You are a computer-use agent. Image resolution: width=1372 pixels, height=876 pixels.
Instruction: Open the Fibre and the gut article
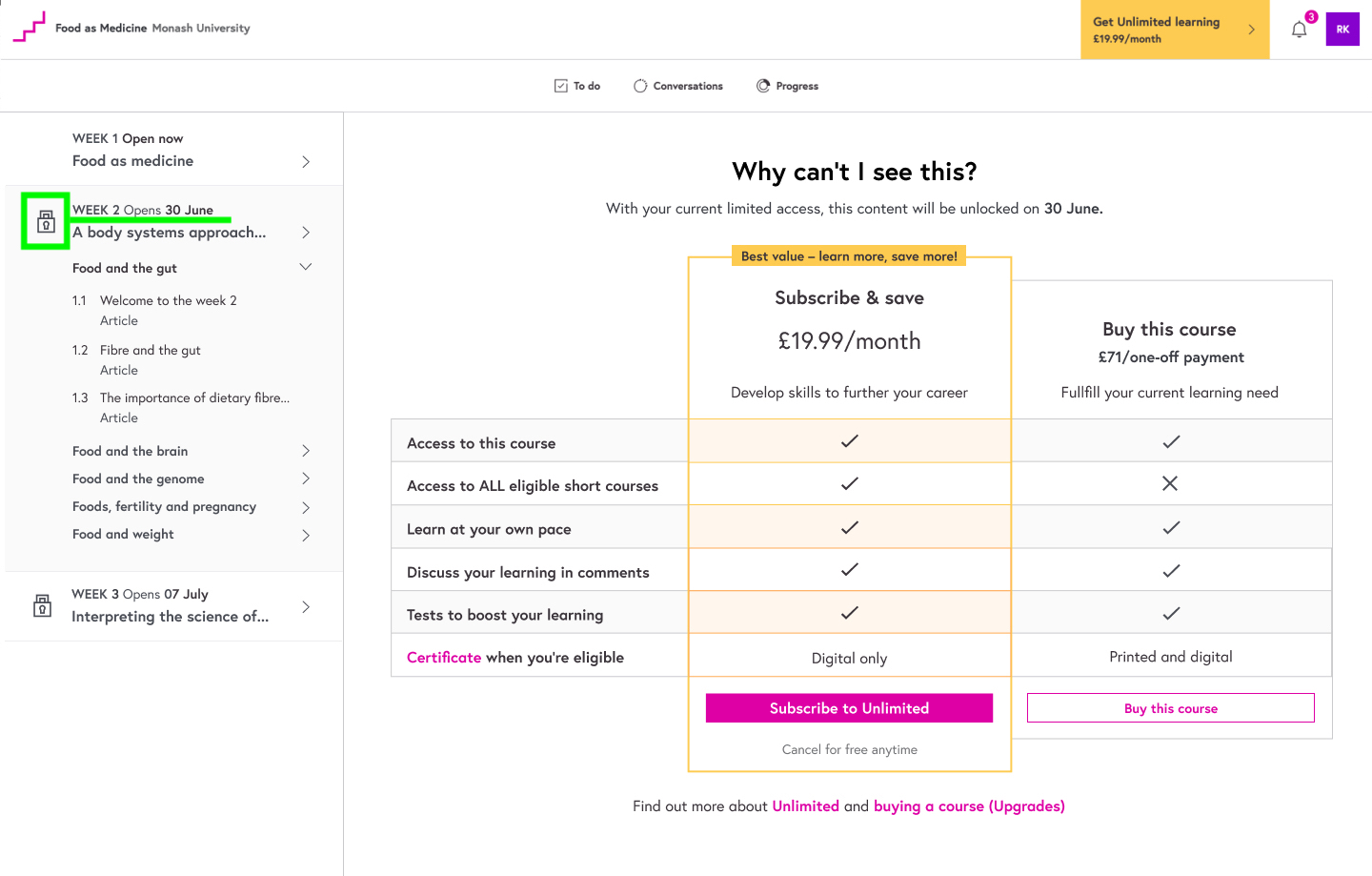[x=151, y=351]
